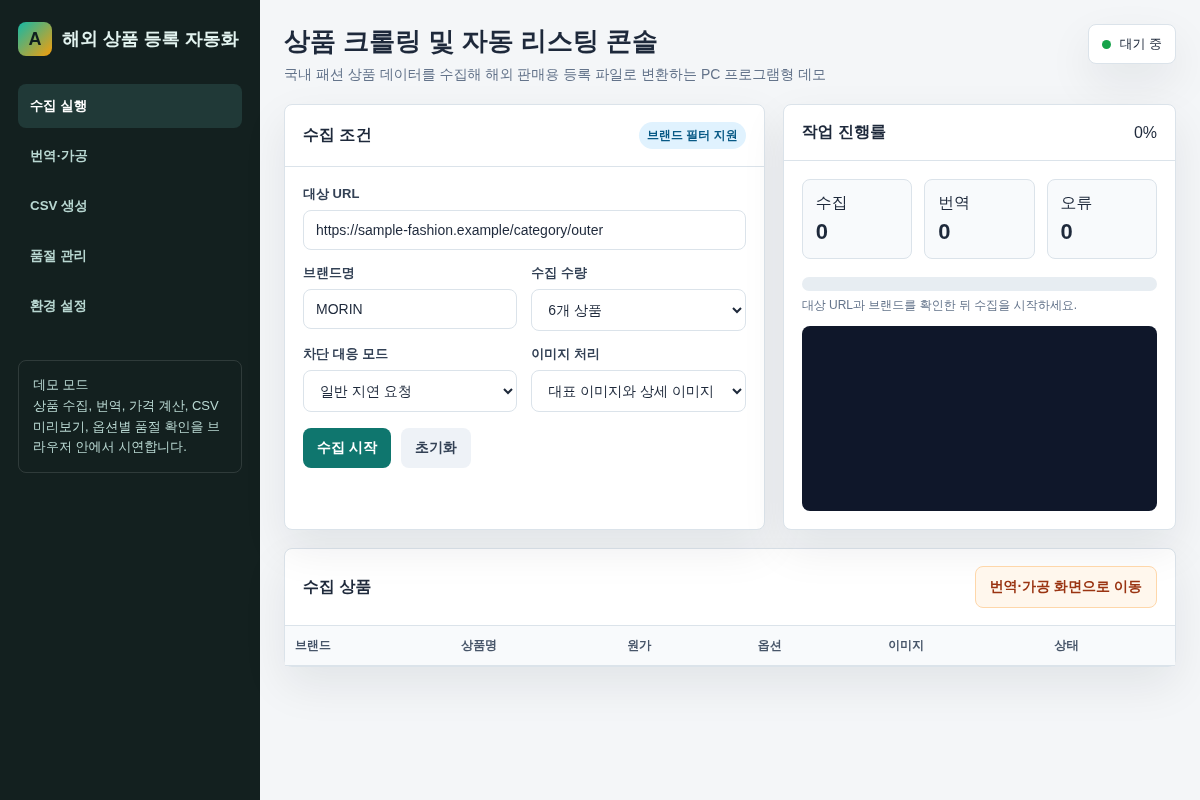Click the 수집 조건 panel heading
Screen dimensions: 1200x800
click(x=337, y=135)
